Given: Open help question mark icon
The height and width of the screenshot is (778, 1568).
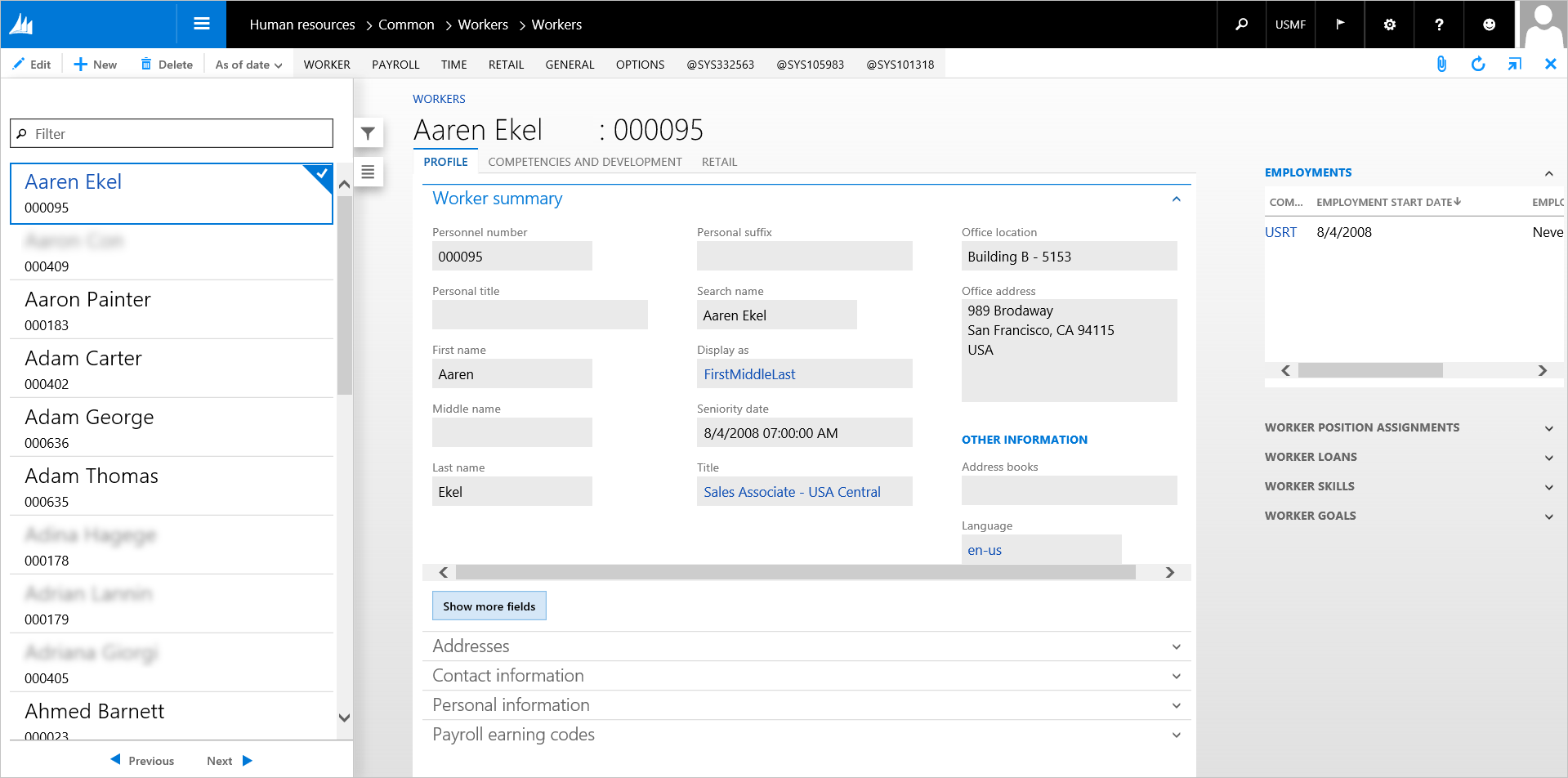Looking at the screenshot, I should pyautogui.click(x=1439, y=25).
